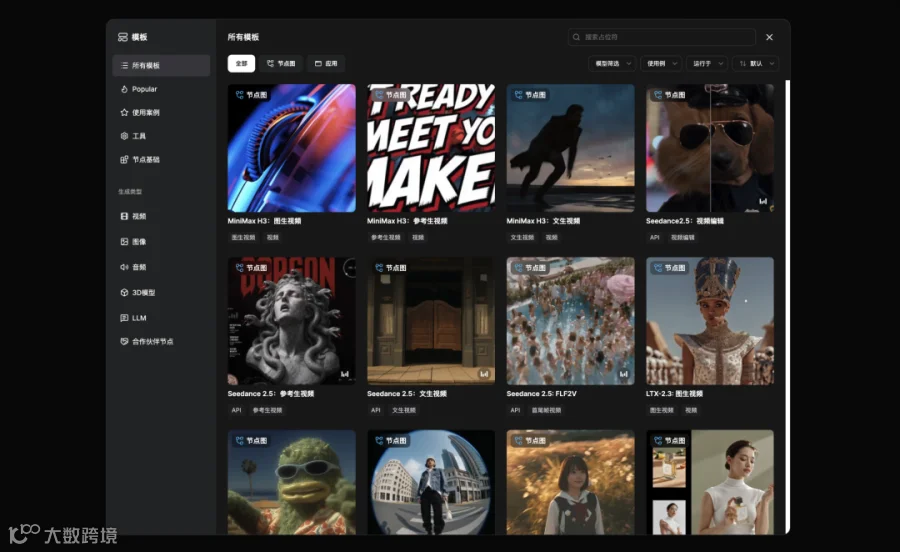The width and height of the screenshot is (900, 552).
Task: Click the 节点图 badge on the frog card
Action: [x=251, y=441]
